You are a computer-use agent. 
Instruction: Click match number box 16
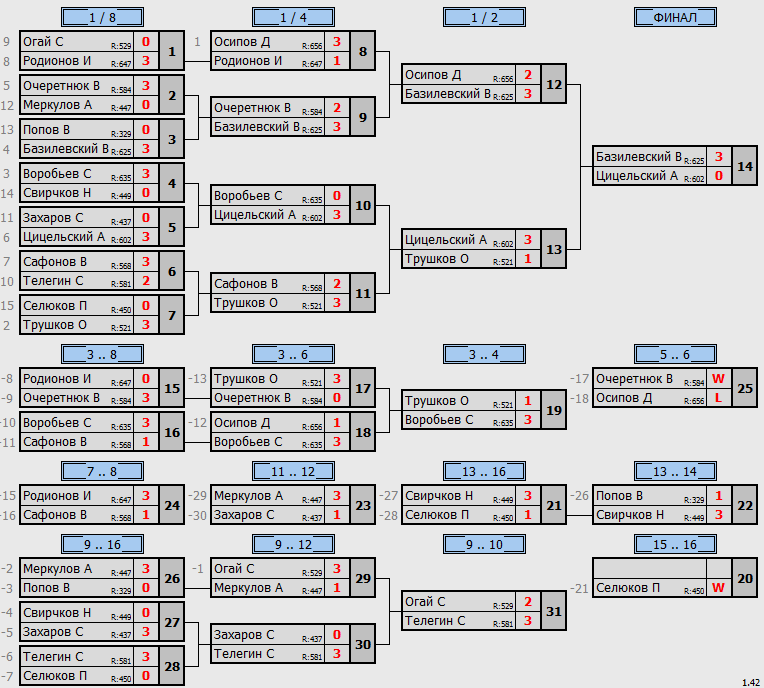click(172, 432)
